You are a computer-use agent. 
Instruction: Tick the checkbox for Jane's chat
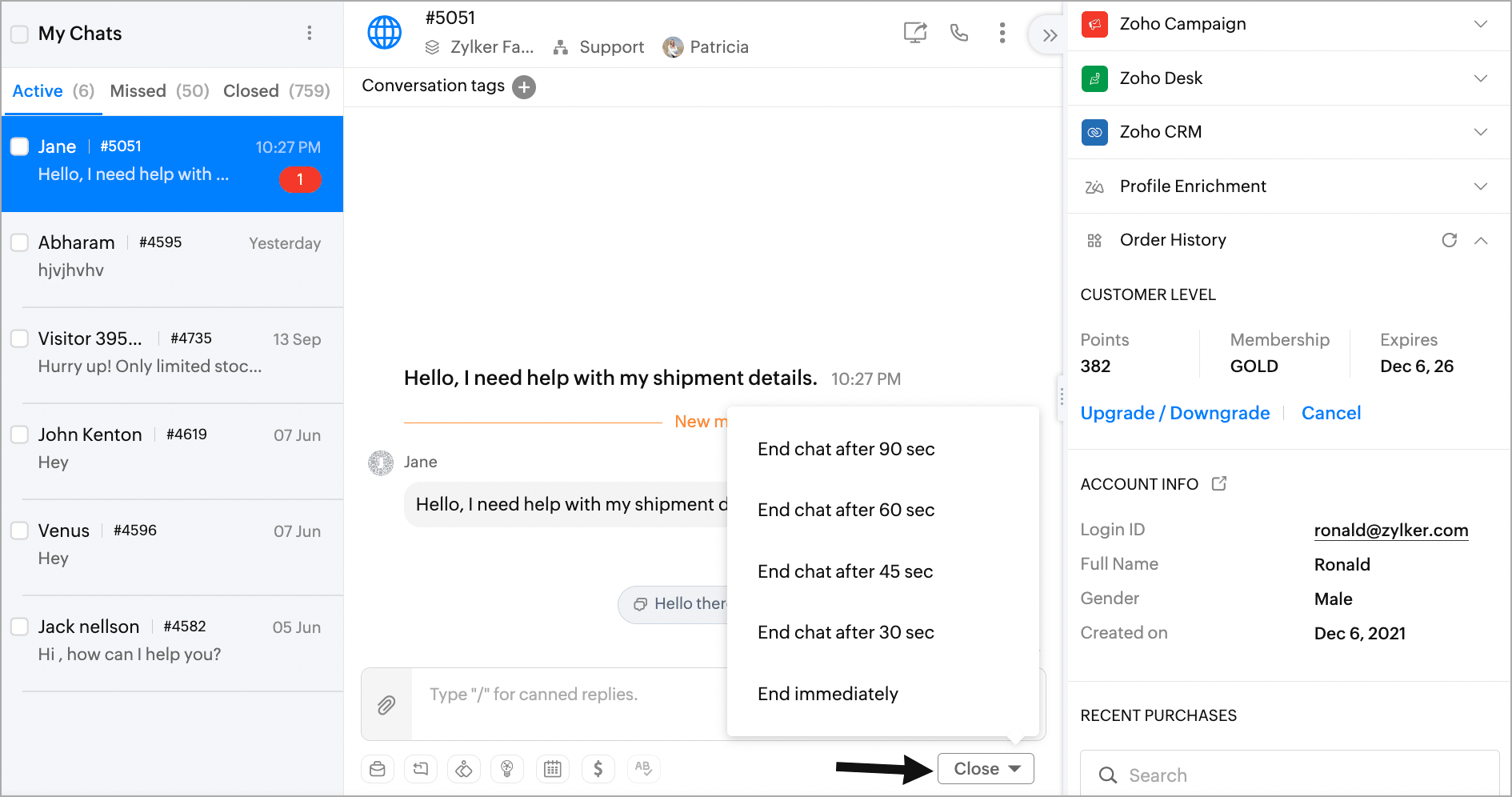[19, 146]
